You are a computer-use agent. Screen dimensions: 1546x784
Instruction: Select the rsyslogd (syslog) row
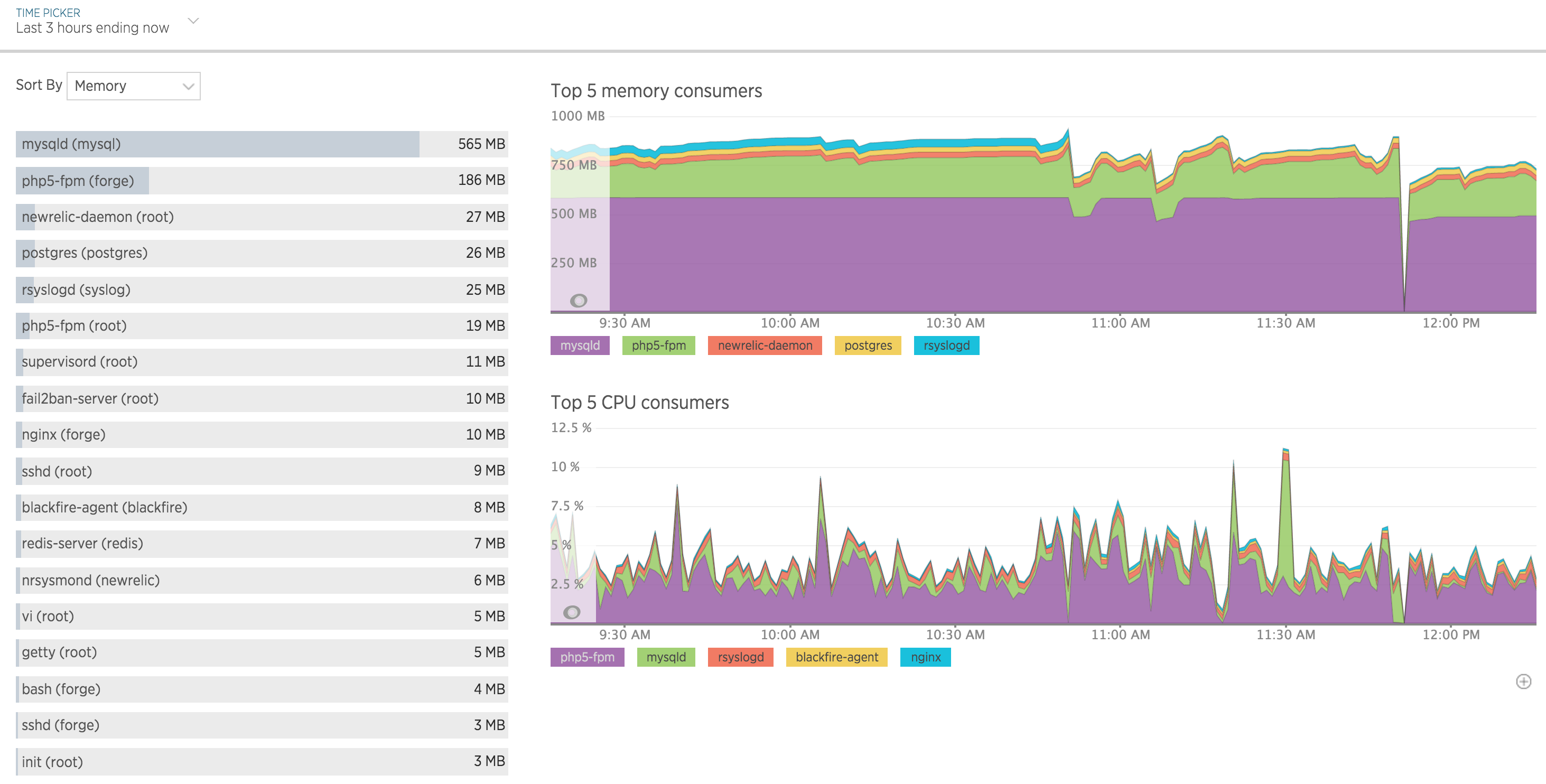(x=262, y=290)
